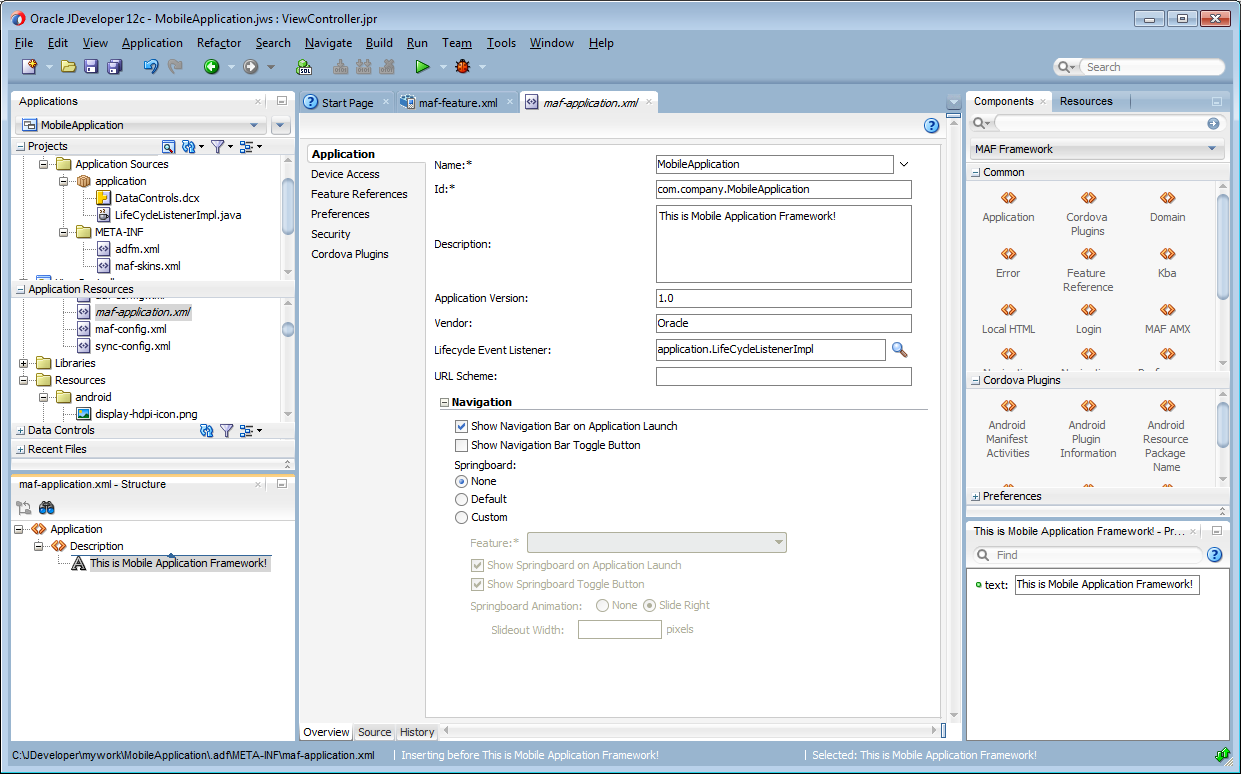Select the Domain component icon
This screenshot has height=774, width=1241.
click(1167, 199)
